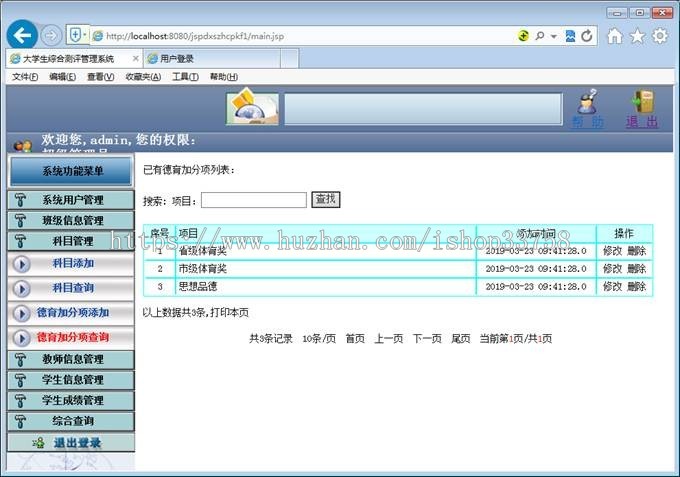The height and width of the screenshot is (477, 680).
Task: Open the security shield icon in address bar
Action: (x=75, y=35)
